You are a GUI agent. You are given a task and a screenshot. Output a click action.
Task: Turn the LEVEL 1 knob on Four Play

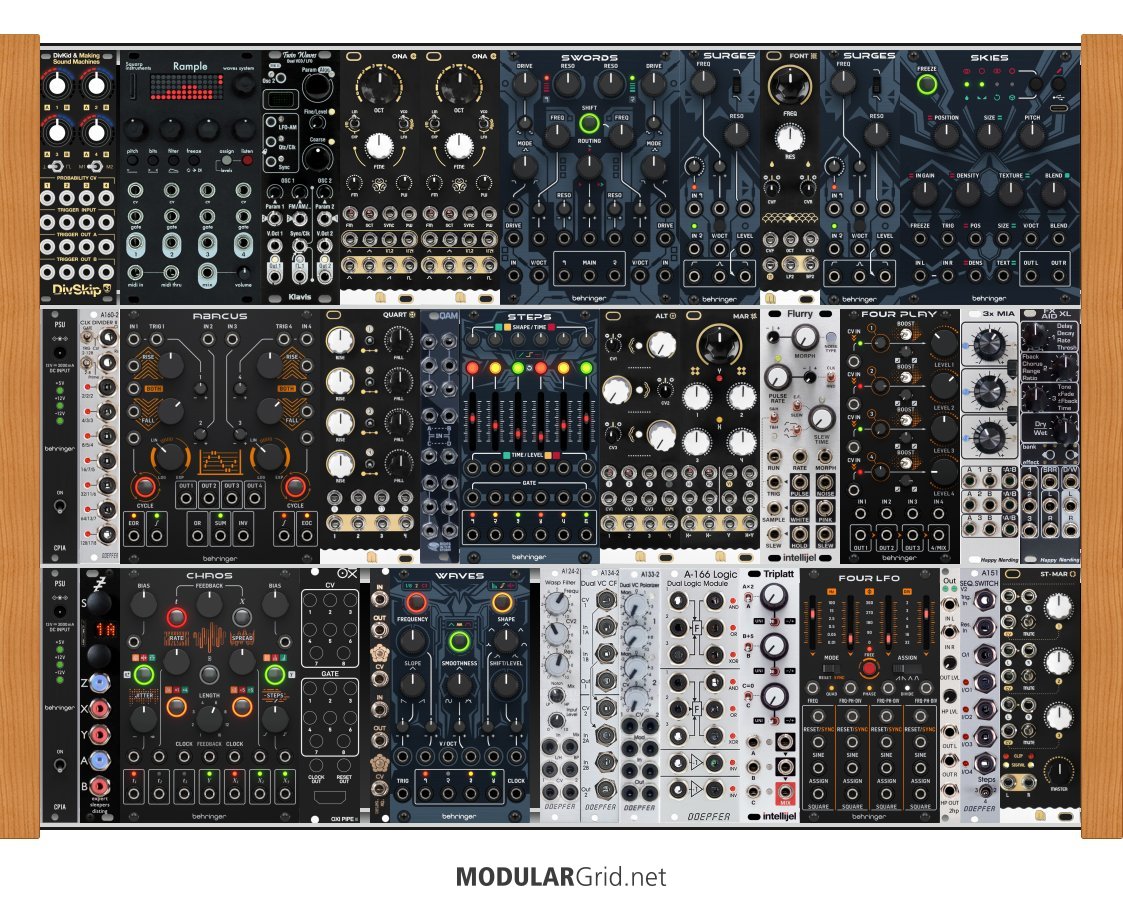click(944, 343)
